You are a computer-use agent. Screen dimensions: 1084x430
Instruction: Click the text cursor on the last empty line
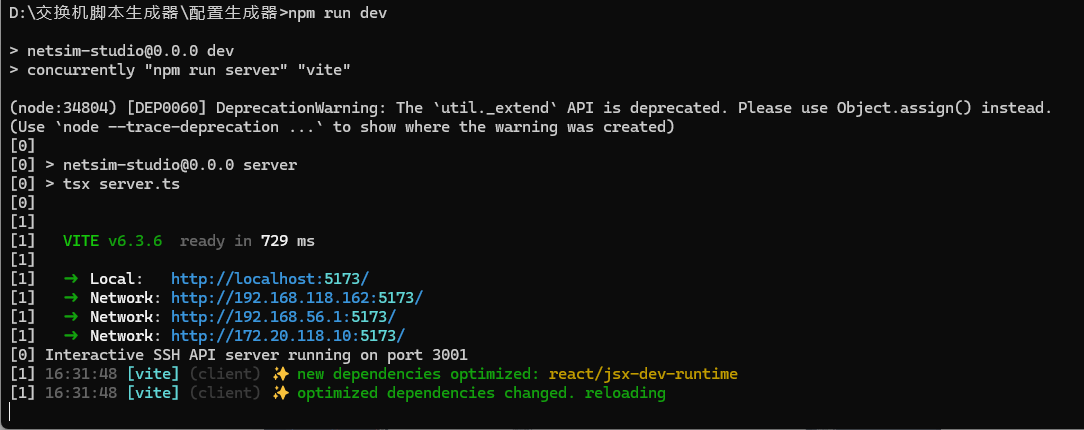coord(10,412)
